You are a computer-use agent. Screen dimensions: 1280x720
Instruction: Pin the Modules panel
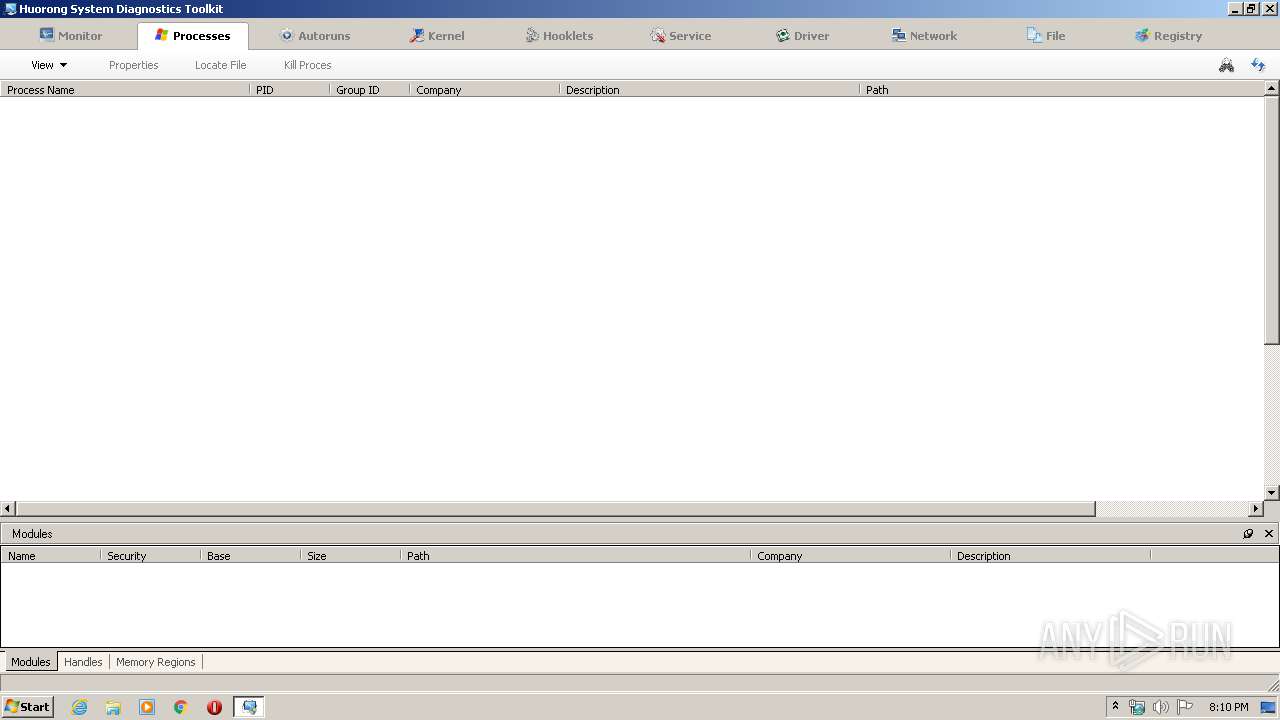(x=1248, y=534)
